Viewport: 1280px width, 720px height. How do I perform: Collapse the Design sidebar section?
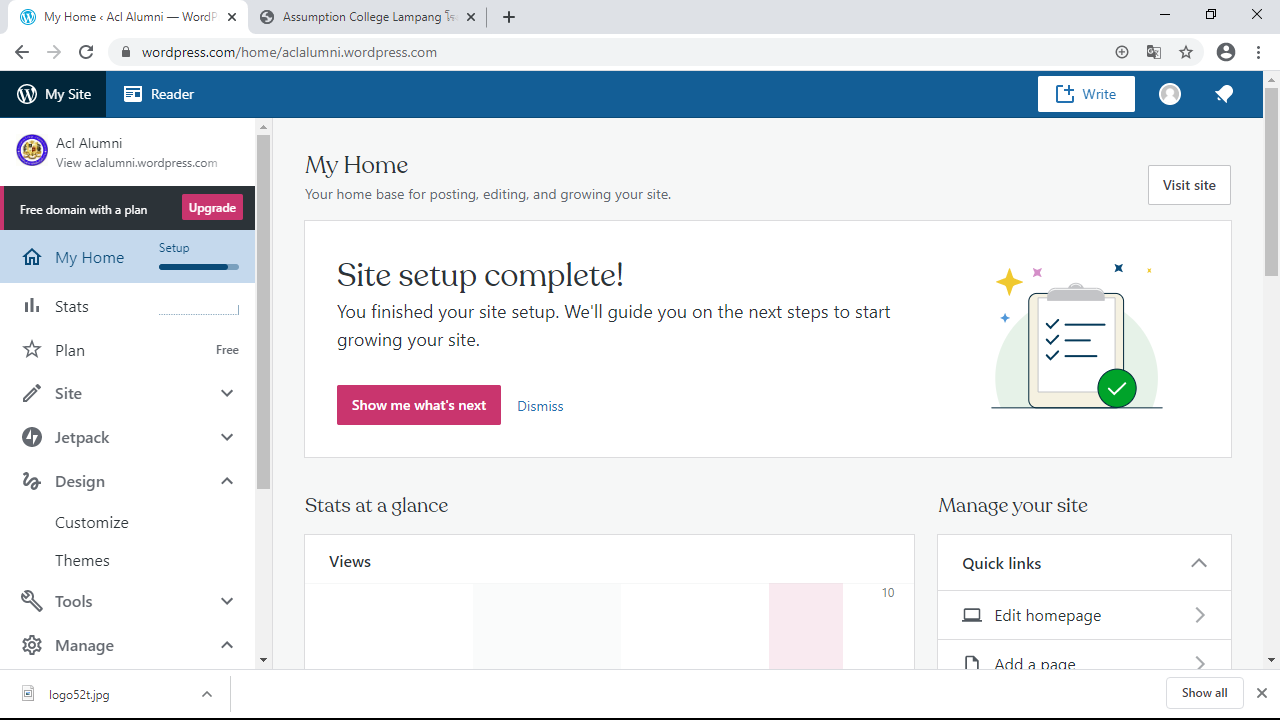point(227,482)
